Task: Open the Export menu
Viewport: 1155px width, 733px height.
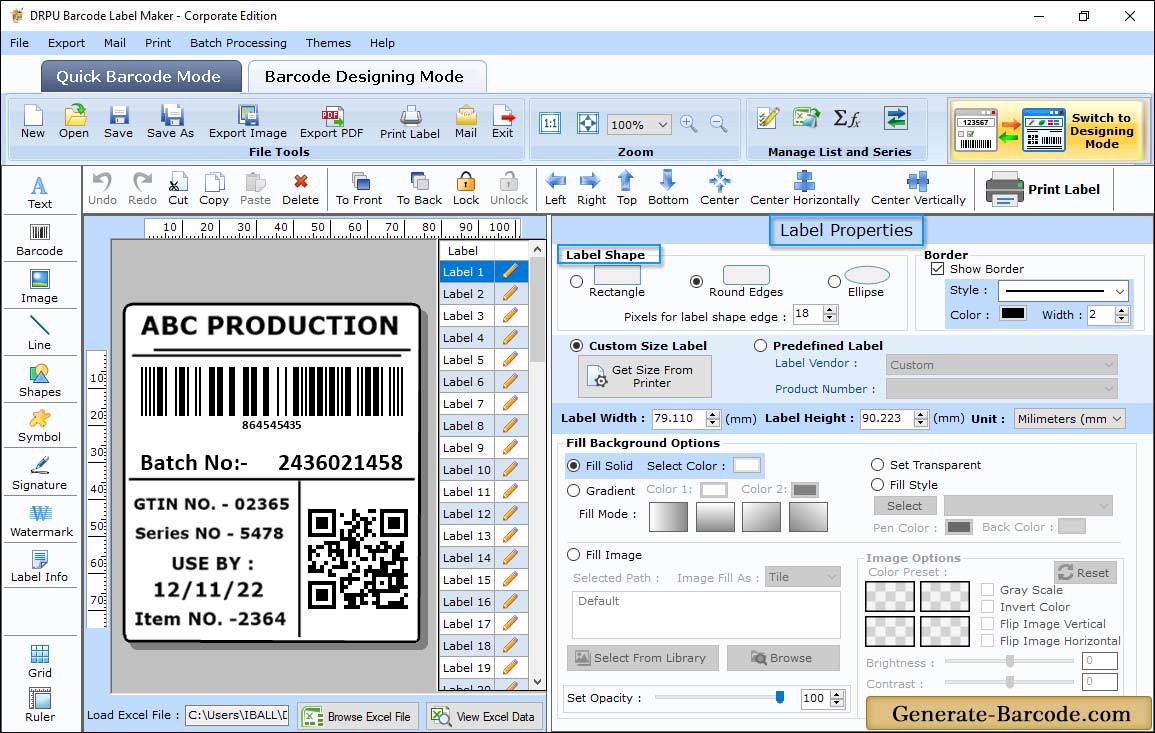Action: [x=66, y=43]
